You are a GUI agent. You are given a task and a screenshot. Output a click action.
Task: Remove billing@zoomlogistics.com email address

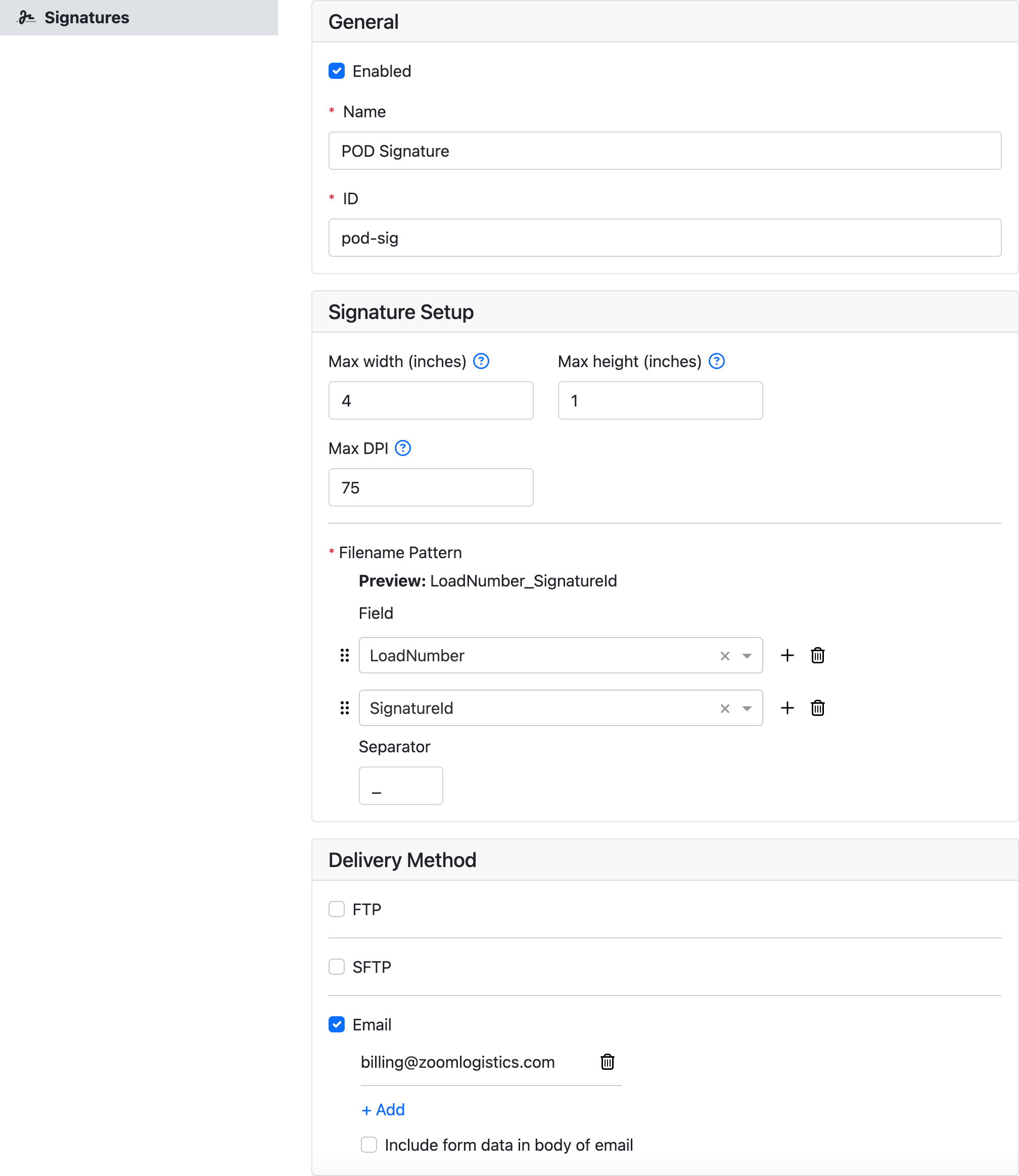click(608, 1062)
